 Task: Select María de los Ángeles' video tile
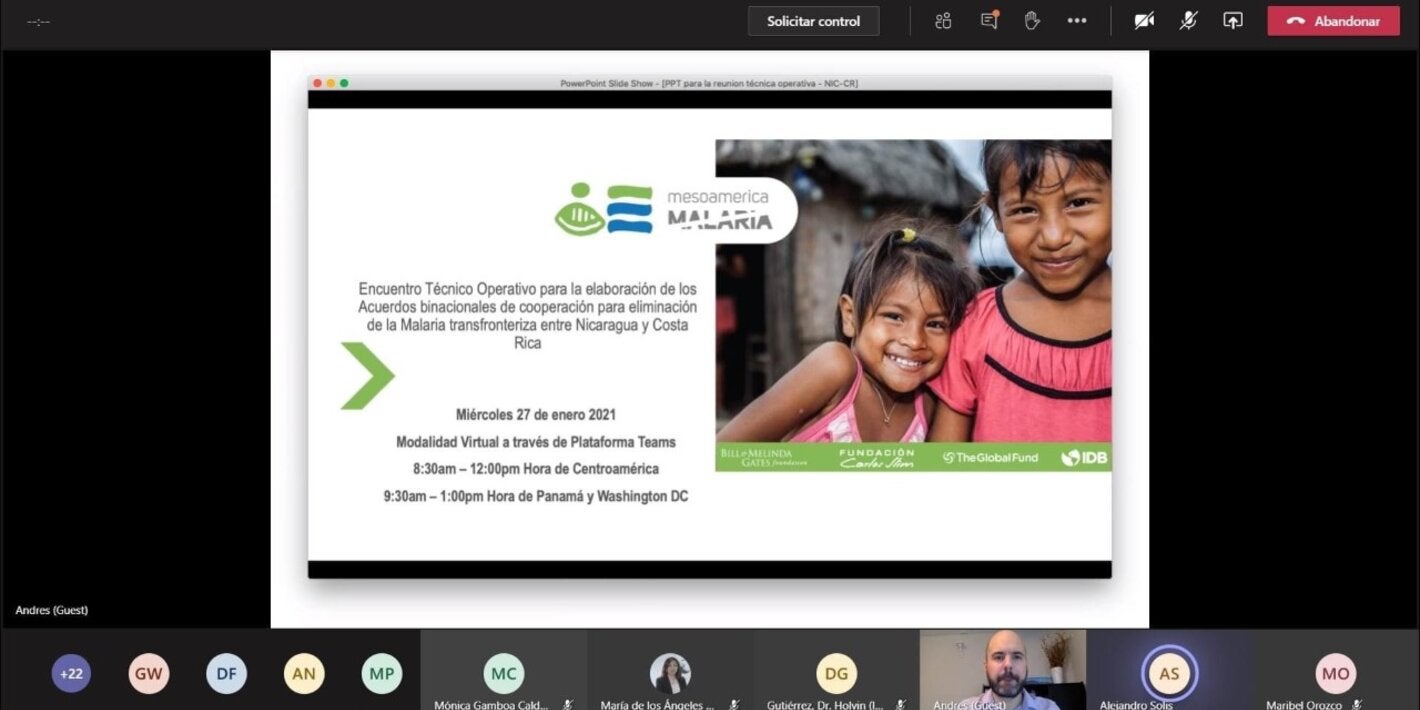[670, 673]
